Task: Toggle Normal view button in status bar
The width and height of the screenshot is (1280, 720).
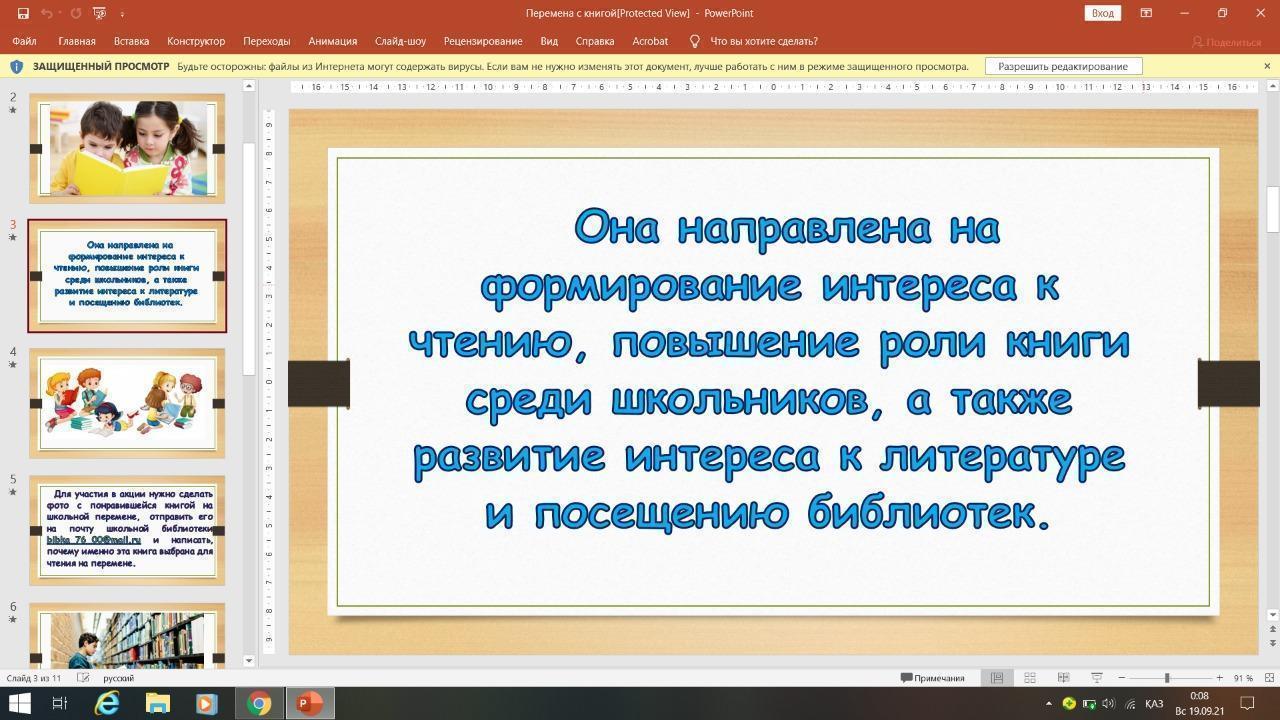Action: tap(996, 678)
